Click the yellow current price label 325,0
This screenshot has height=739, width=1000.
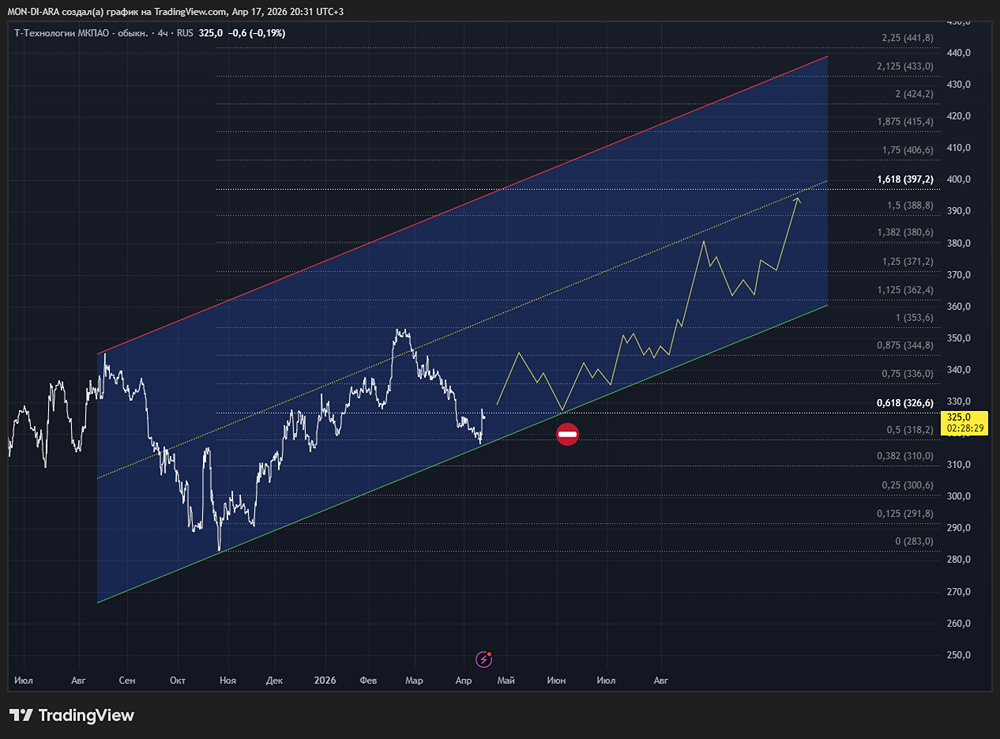tap(959, 417)
